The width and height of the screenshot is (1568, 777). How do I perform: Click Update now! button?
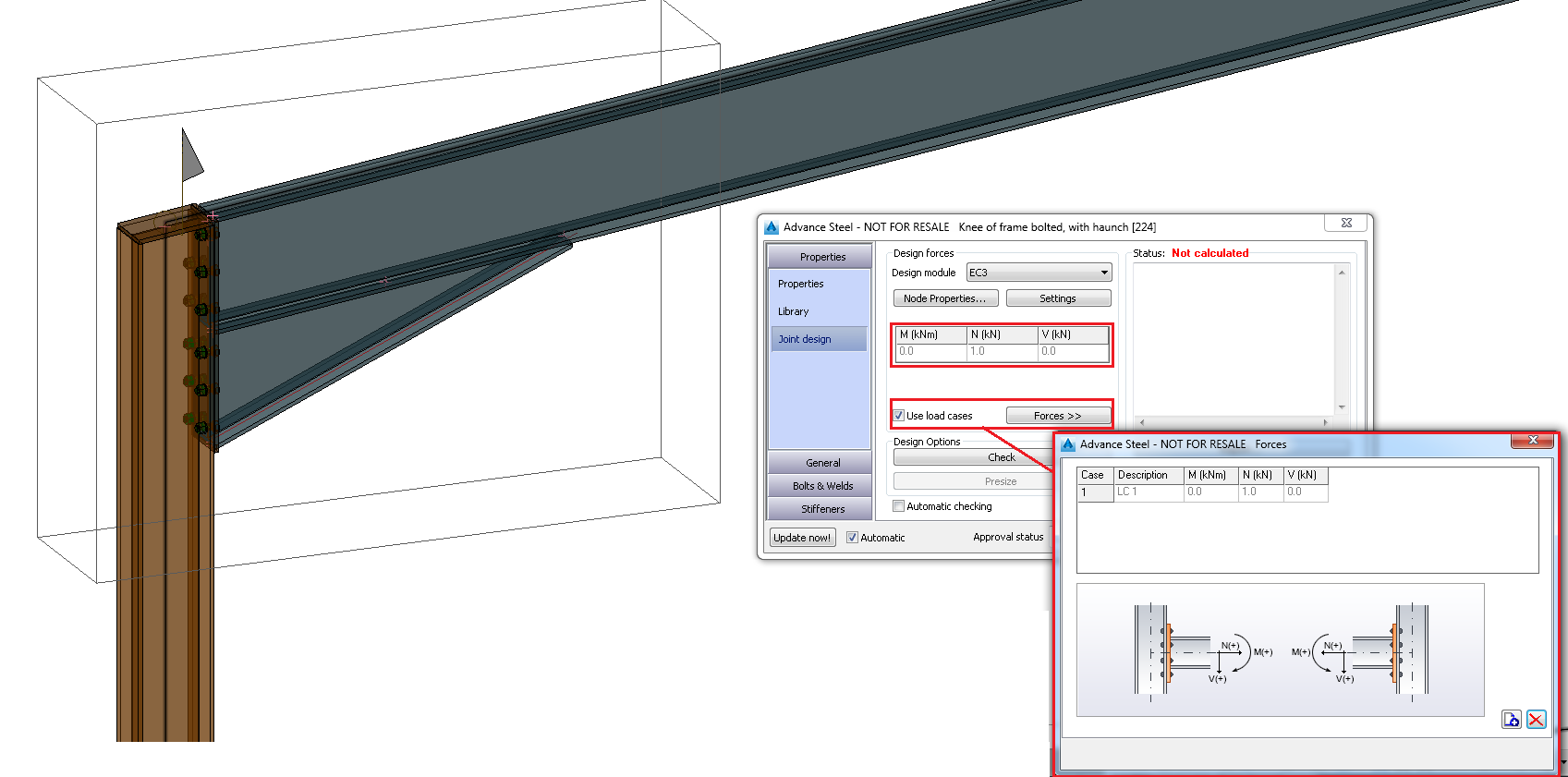pyautogui.click(x=802, y=538)
